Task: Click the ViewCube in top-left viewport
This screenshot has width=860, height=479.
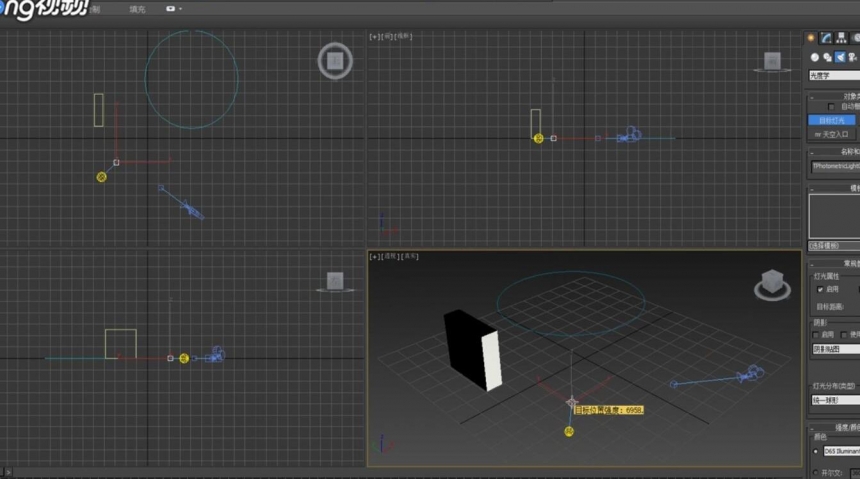Action: tap(335, 61)
